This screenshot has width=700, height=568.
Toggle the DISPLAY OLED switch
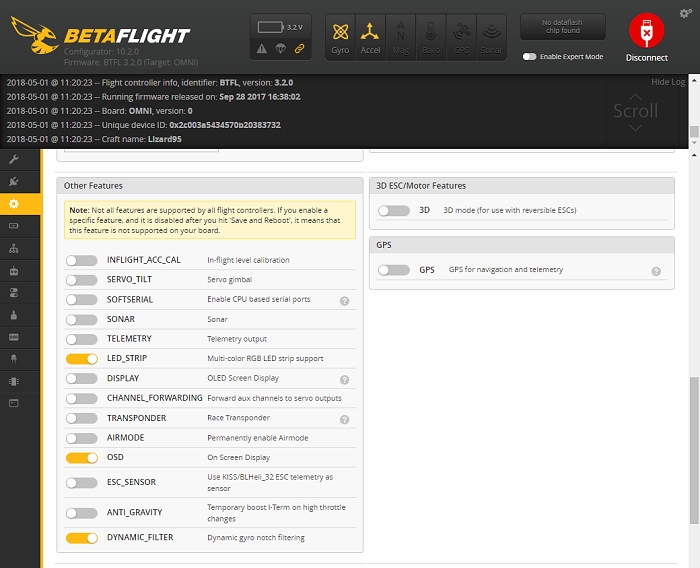pyautogui.click(x=81, y=379)
